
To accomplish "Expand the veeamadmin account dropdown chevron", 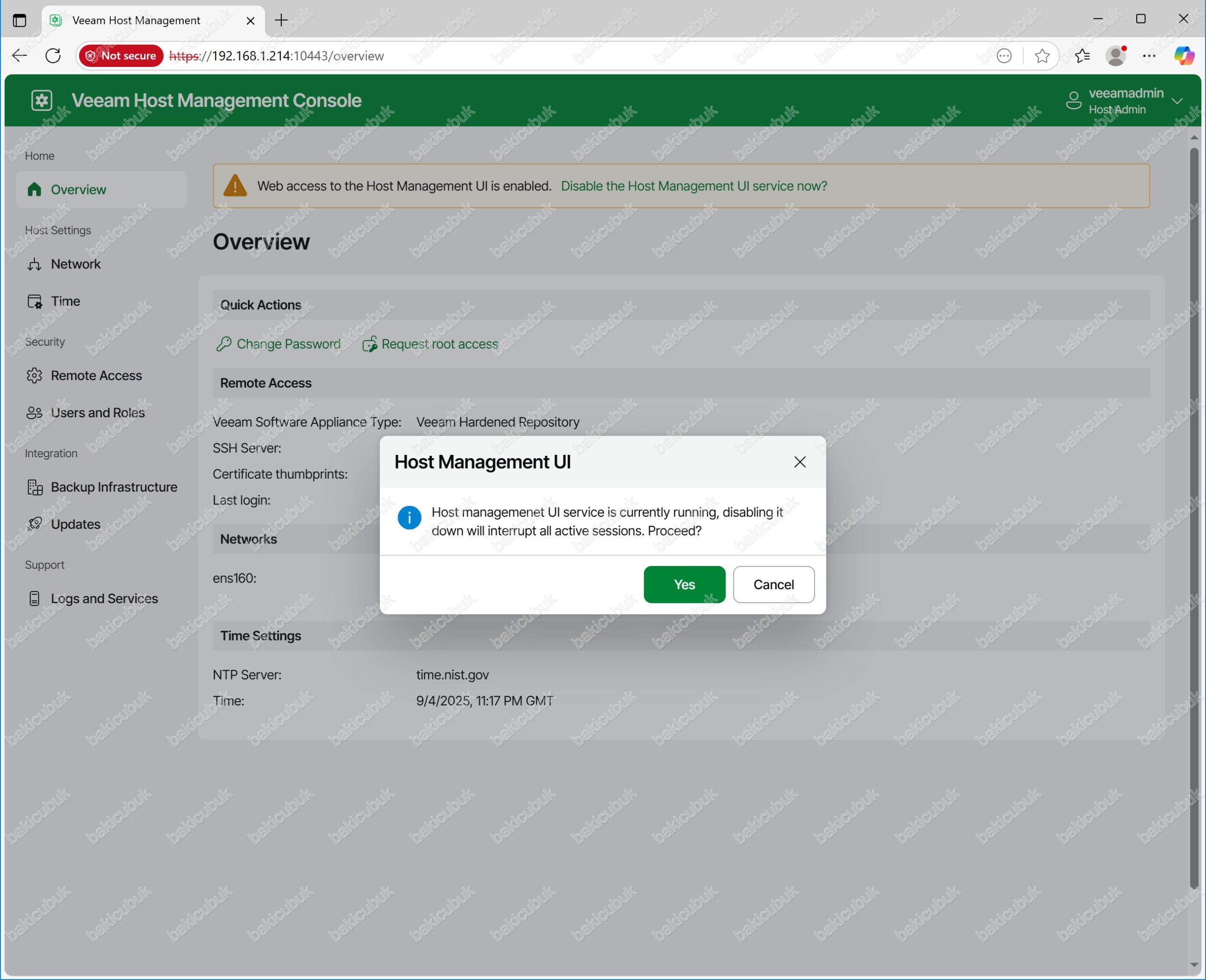I will click(x=1177, y=101).
